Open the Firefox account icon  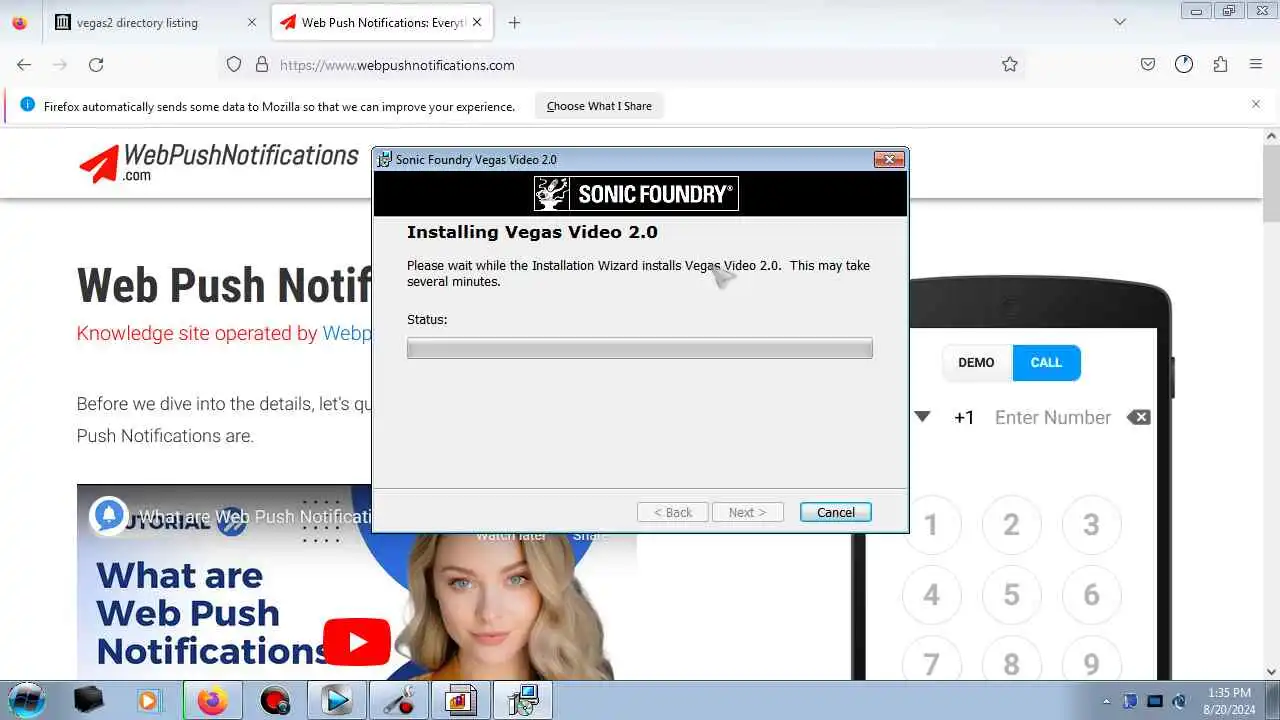(x=1184, y=64)
